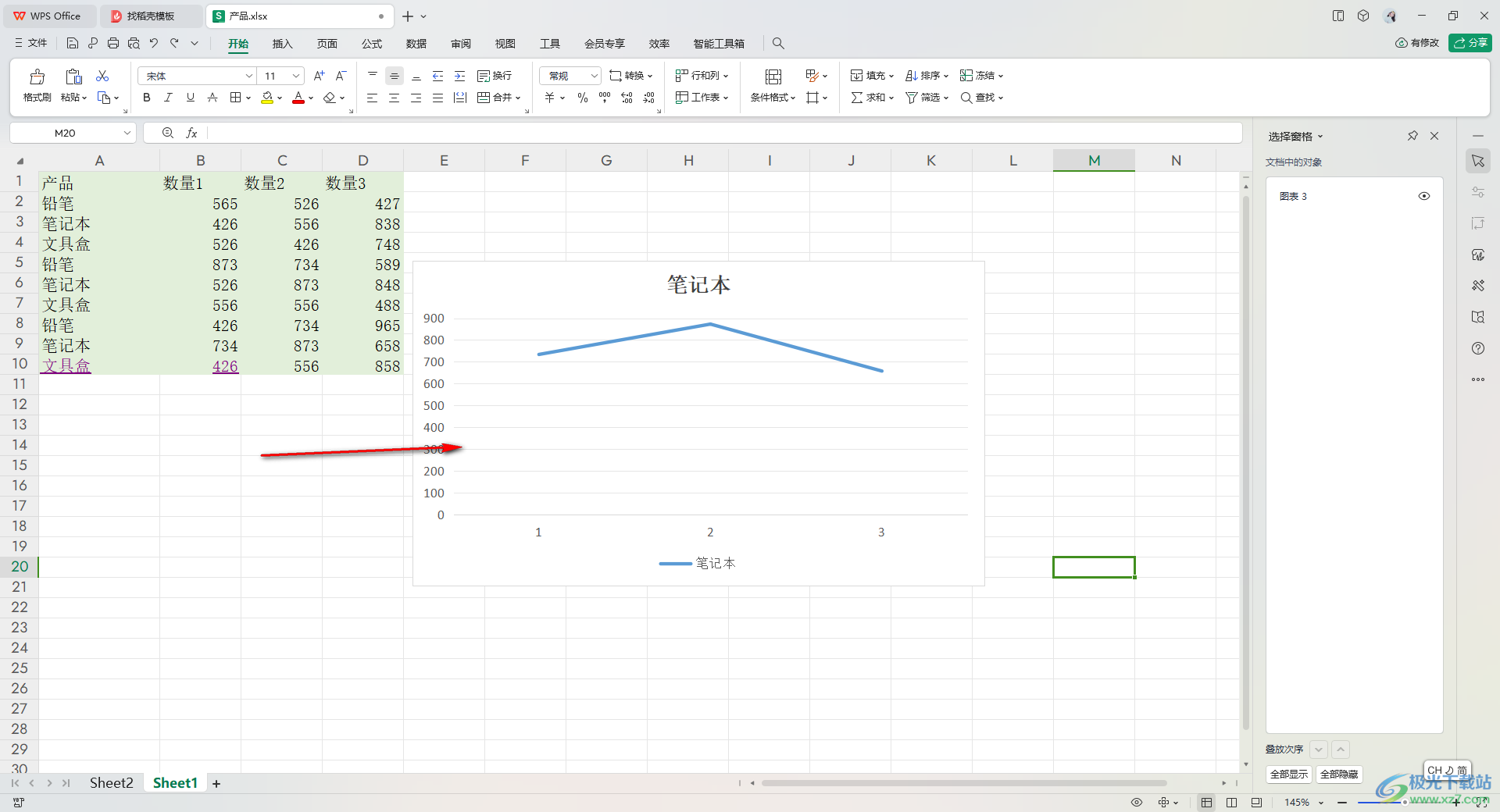Click the search magnifier in ribbon
1500x812 pixels.
pos(778,44)
